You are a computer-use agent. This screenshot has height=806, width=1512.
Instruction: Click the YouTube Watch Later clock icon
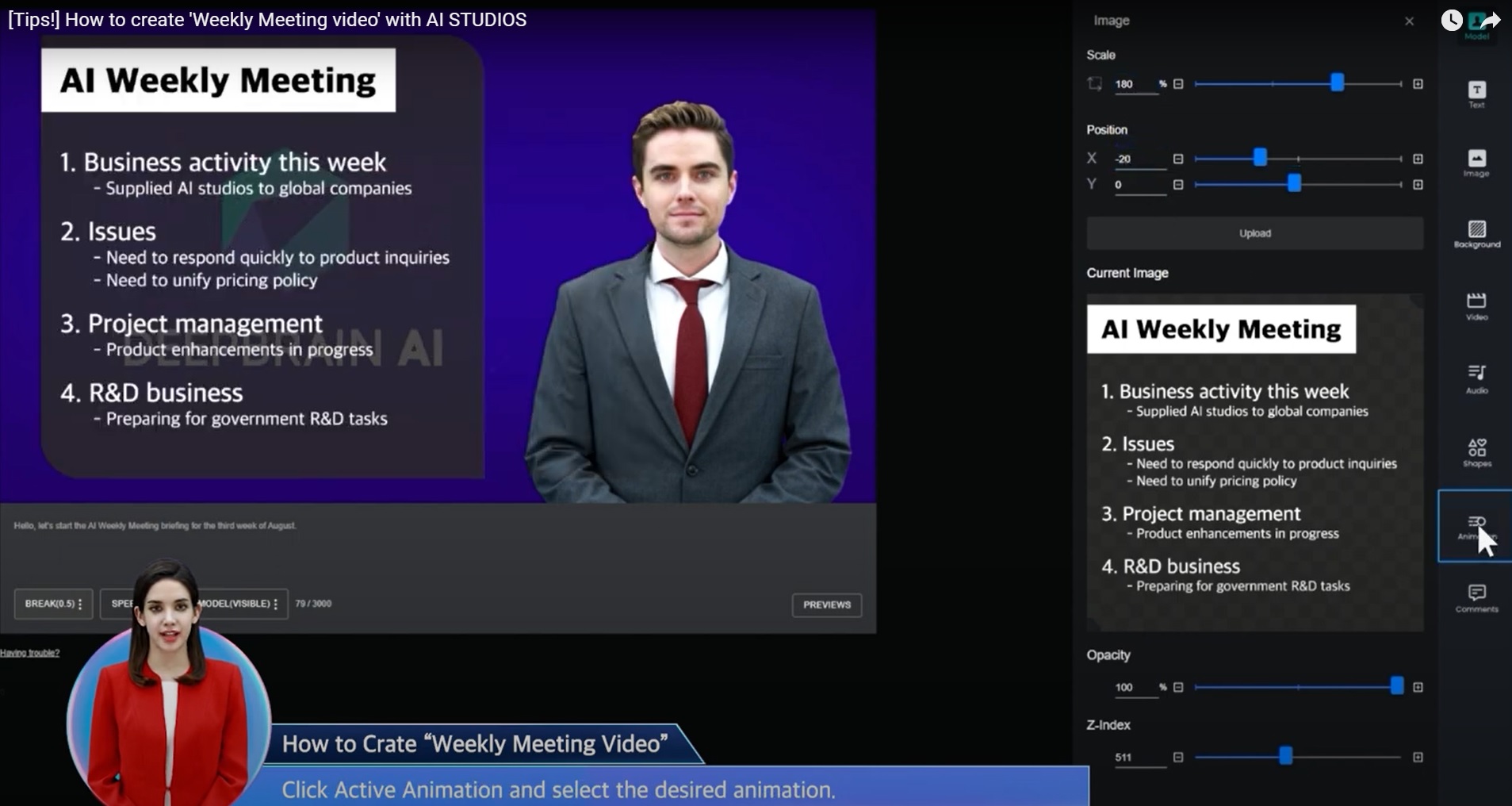[1451, 20]
